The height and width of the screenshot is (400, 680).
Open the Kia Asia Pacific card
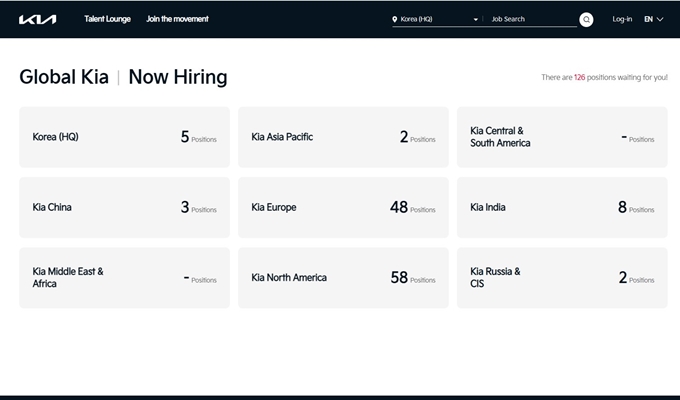pyautogui.click(x=343, y=137)
